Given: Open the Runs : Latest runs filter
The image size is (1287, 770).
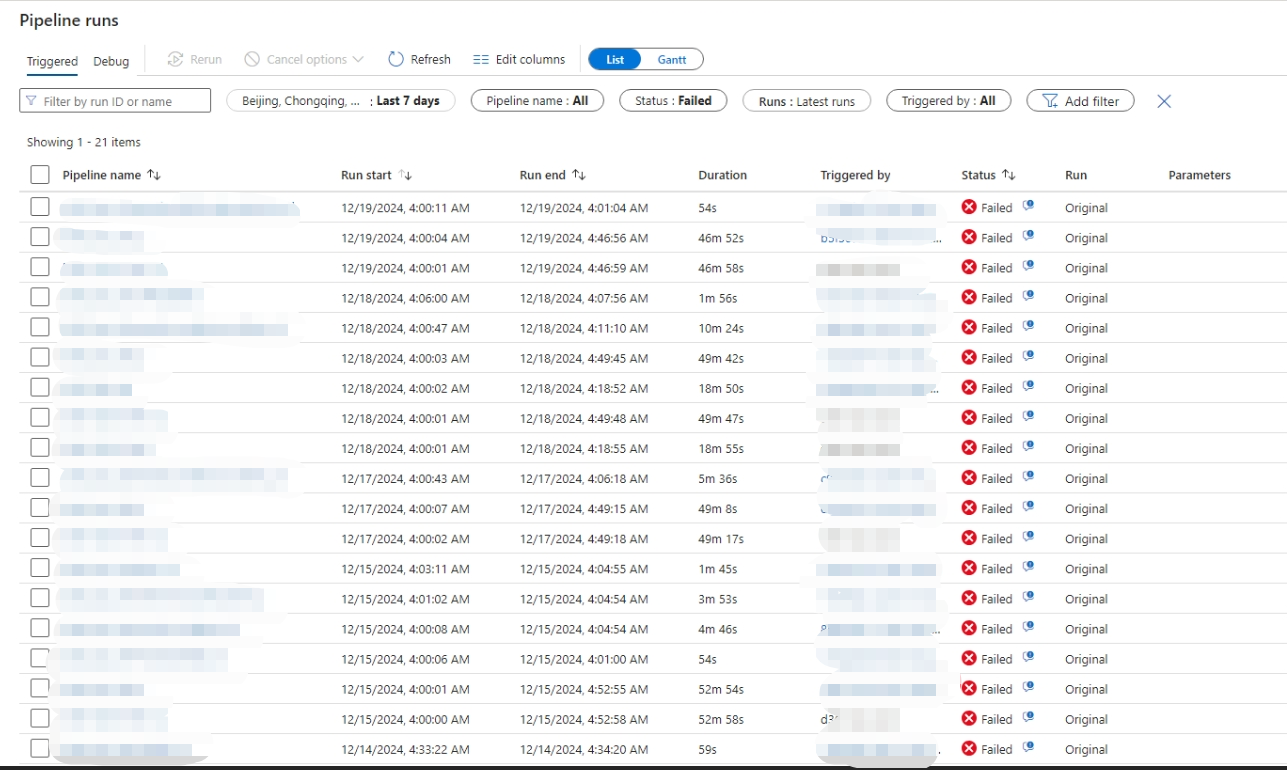Looking at the screenshot, I should 806,101.
